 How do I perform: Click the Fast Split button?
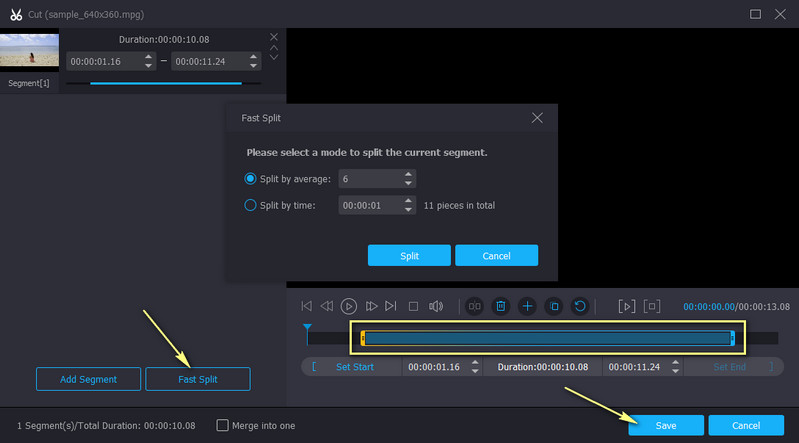tap(198, 379)
